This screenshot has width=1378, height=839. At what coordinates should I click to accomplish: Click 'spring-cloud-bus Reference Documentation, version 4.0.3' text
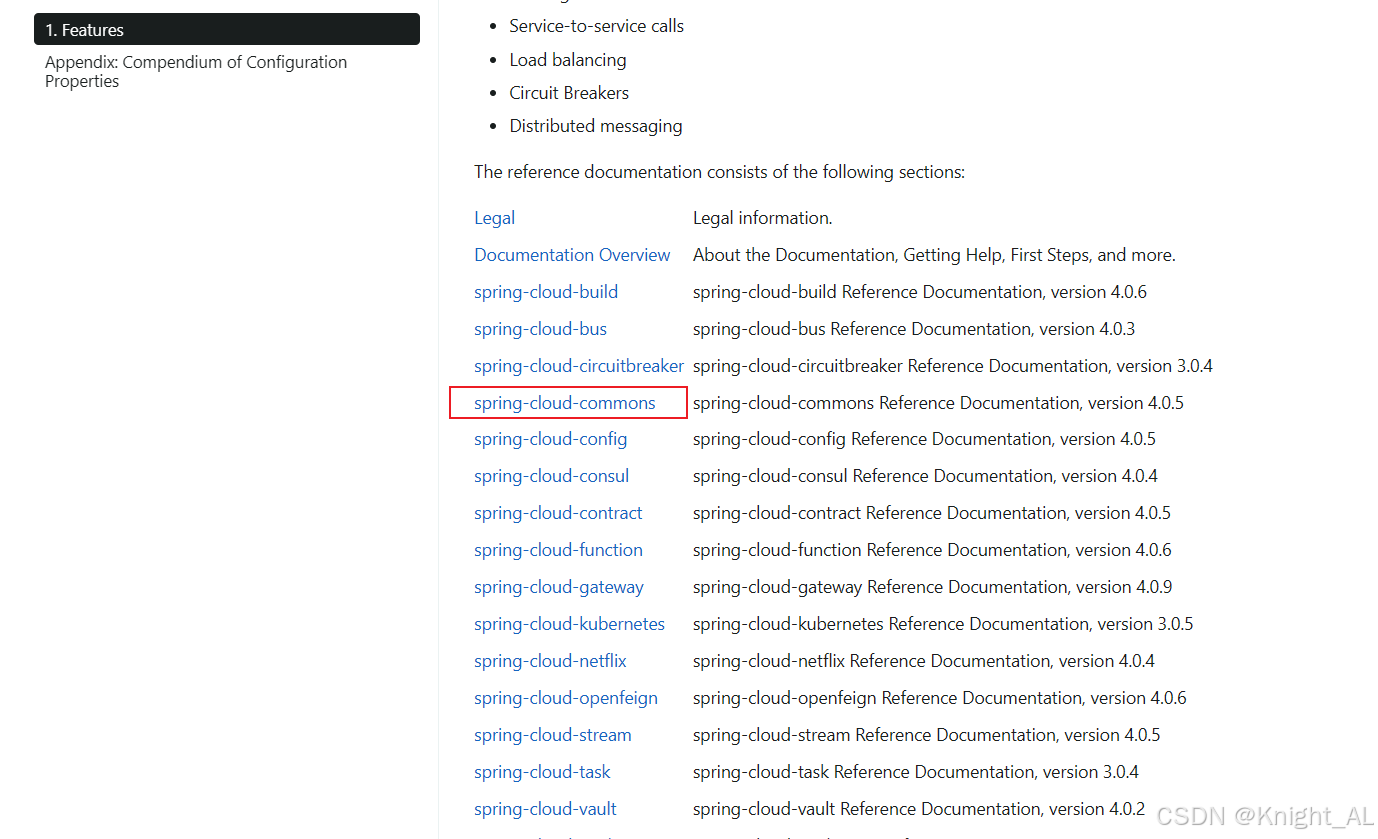click(914, 329)
